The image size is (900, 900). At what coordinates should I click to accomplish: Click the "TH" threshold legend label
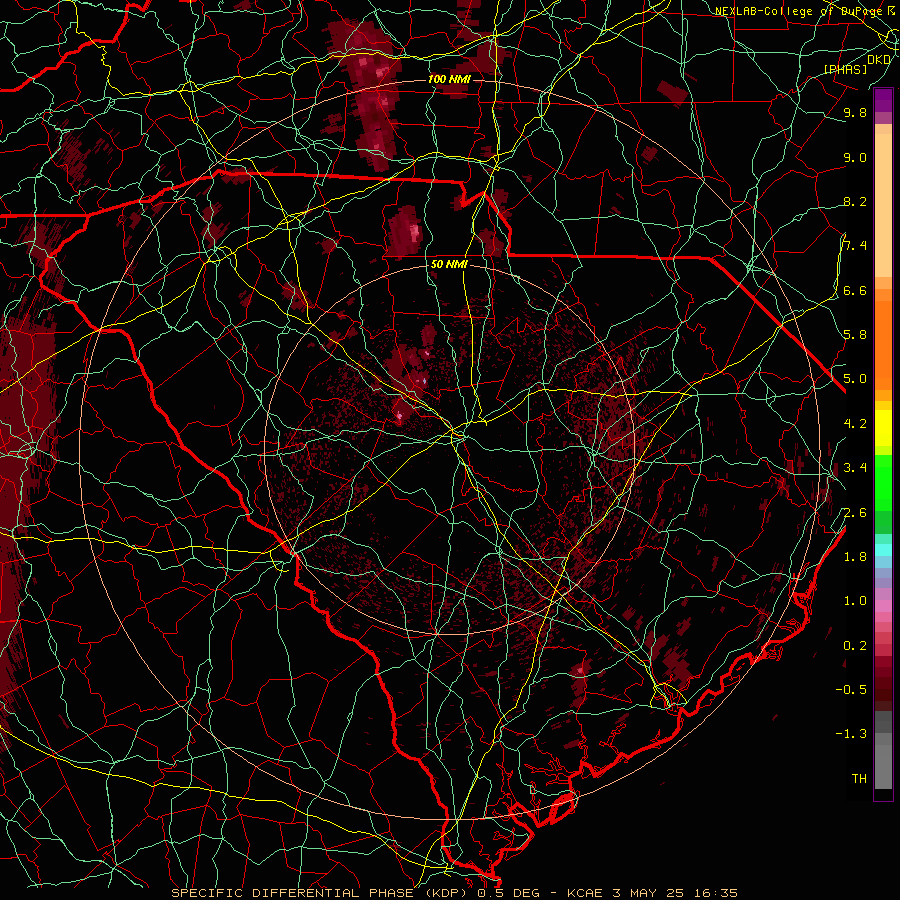pos(859,779)
